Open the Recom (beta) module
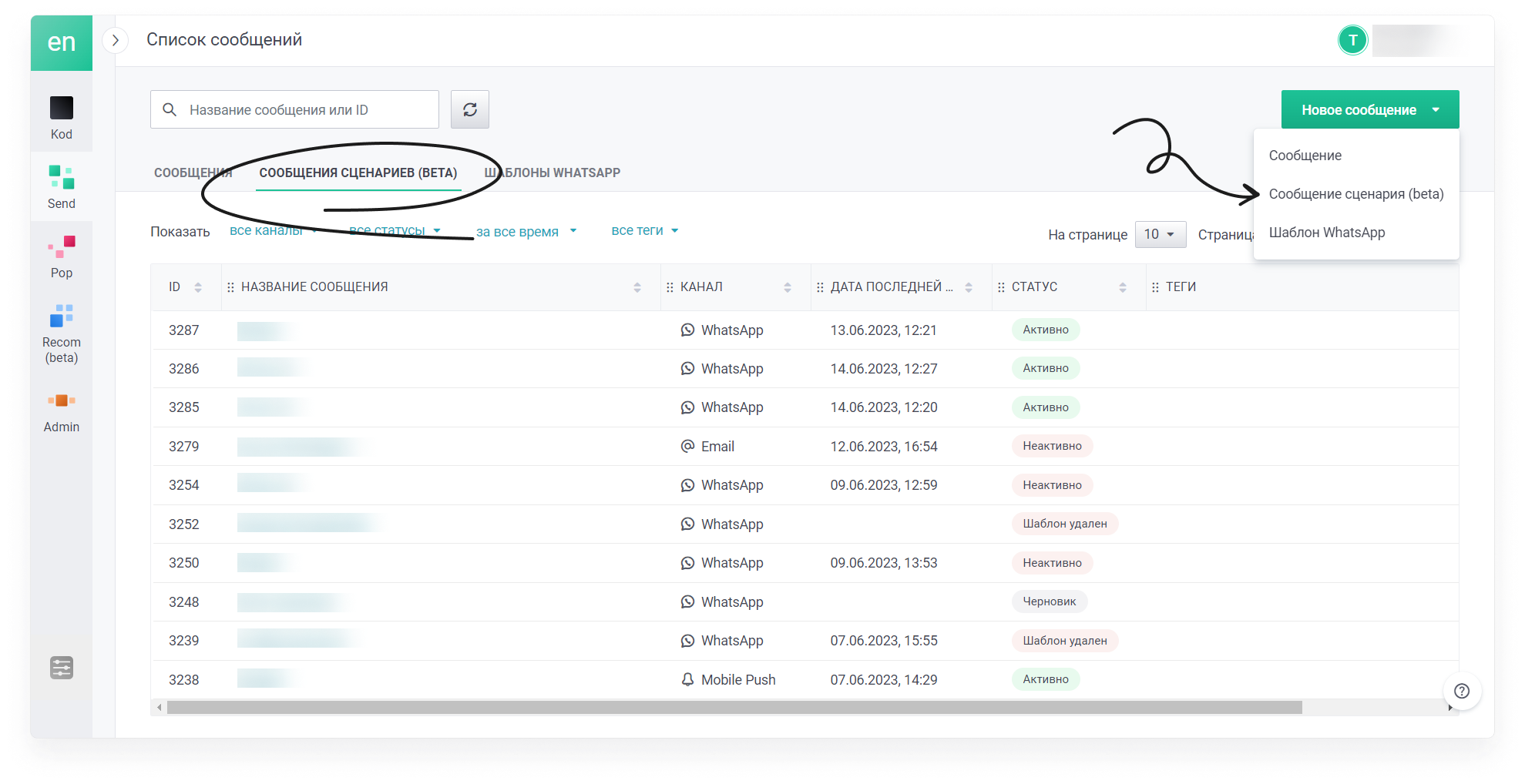 pos(62,333)
